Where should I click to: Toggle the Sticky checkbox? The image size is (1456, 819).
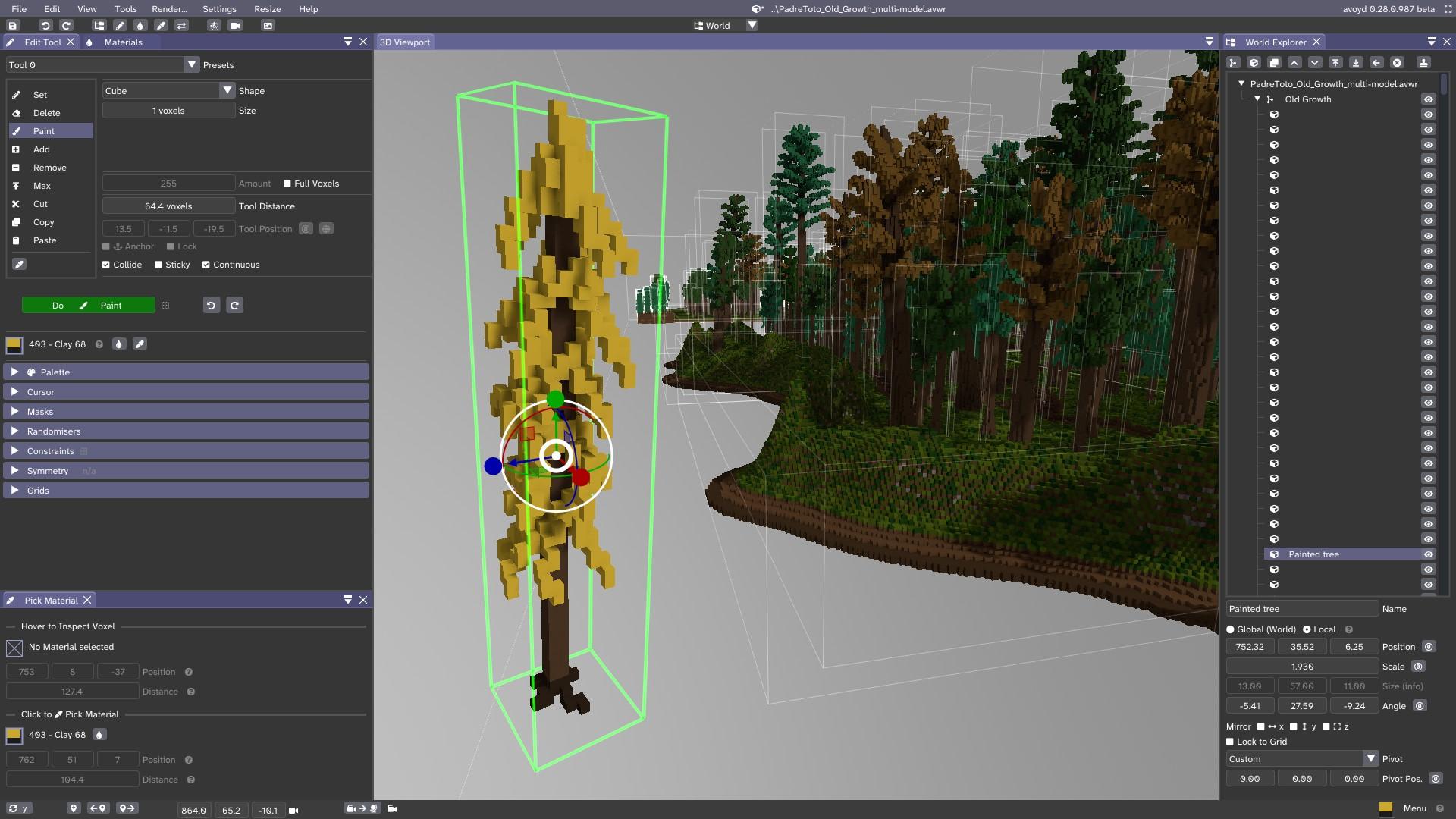(x=158, y=265)
